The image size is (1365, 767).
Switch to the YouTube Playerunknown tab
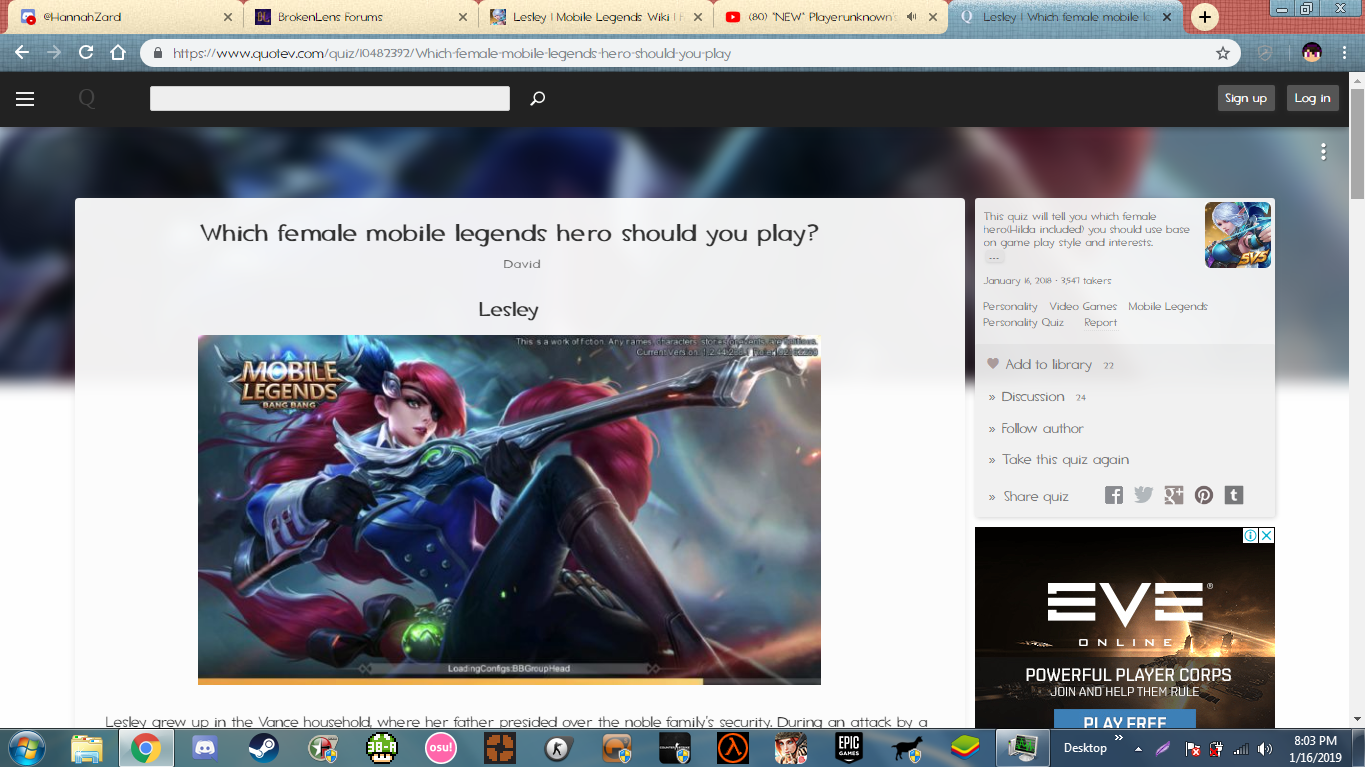[x=831, y=17]
